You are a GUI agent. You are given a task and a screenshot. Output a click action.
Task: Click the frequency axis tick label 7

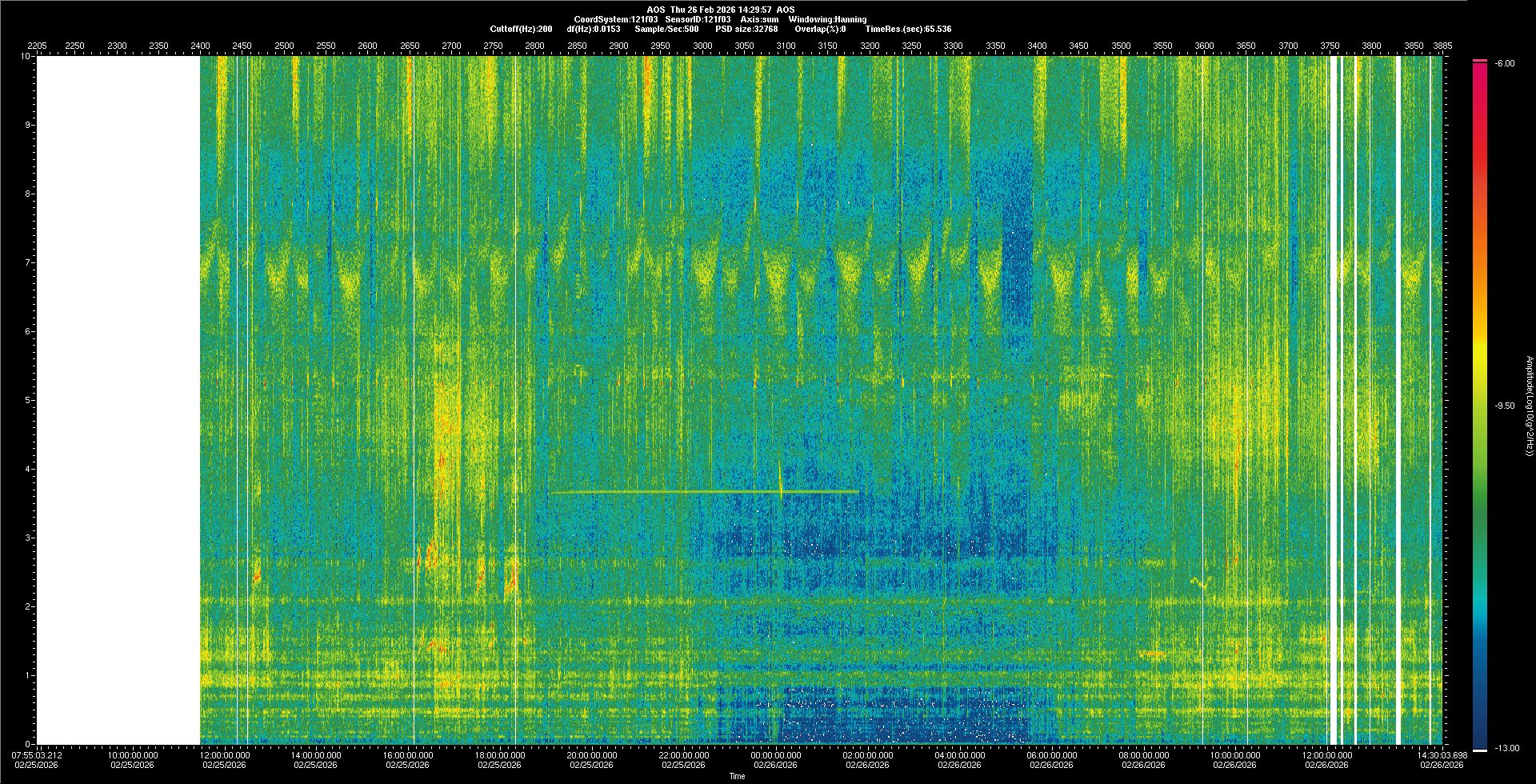point(29,263)
